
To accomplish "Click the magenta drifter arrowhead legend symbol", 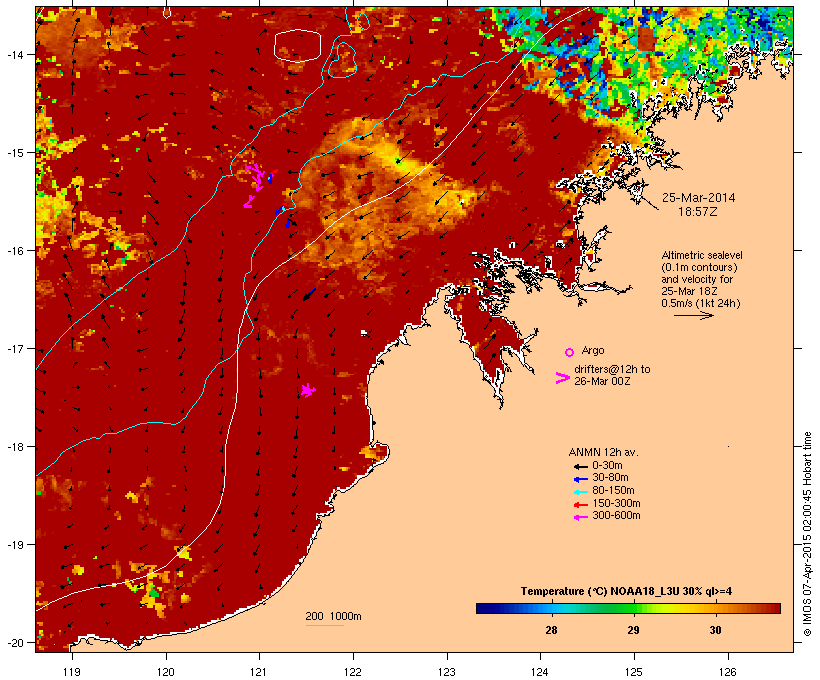I will 563,378.
